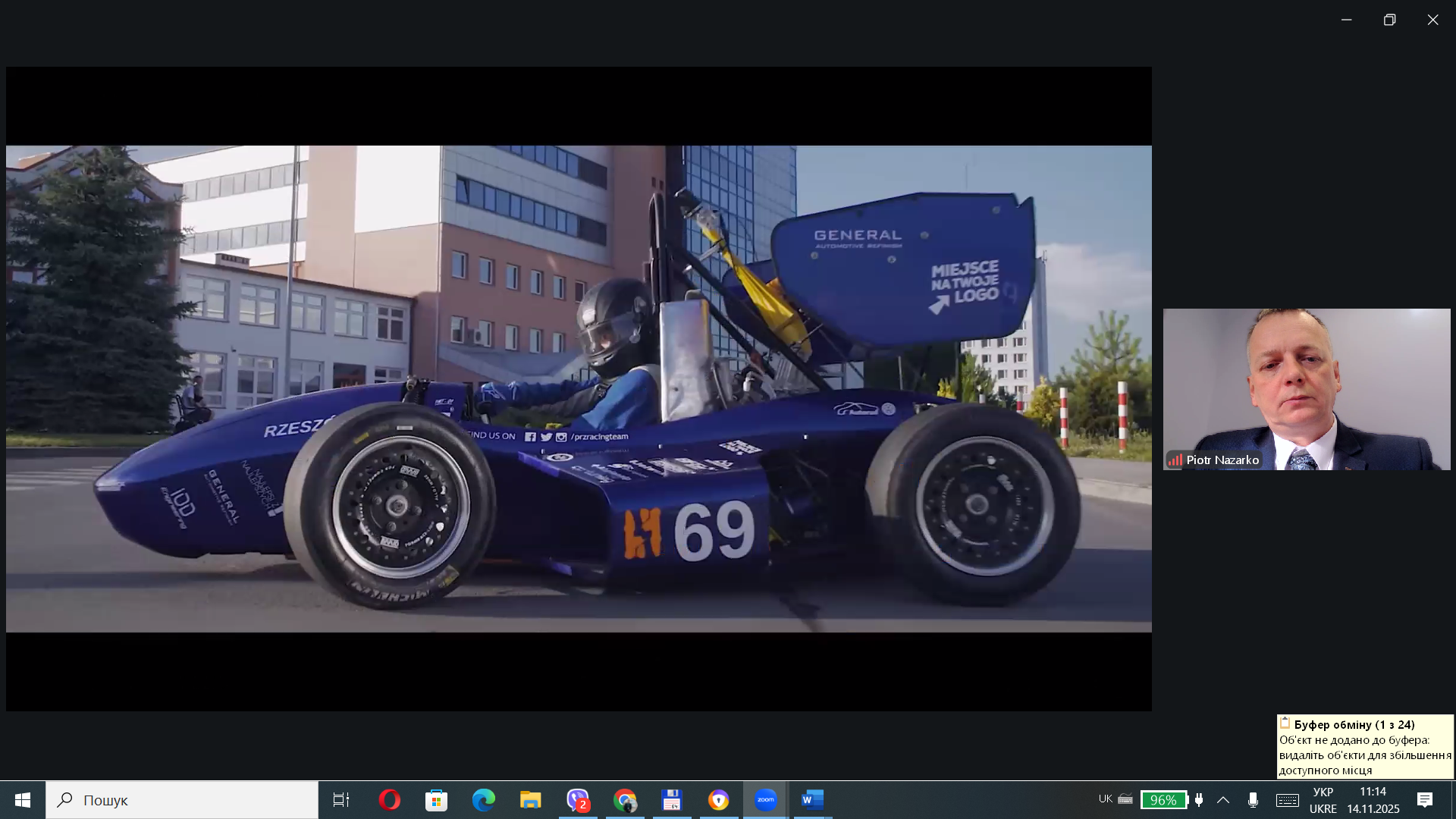Open File Explorer on taskbar
The width and height of the screenshot is (1456, 819).
click(530, 800)
